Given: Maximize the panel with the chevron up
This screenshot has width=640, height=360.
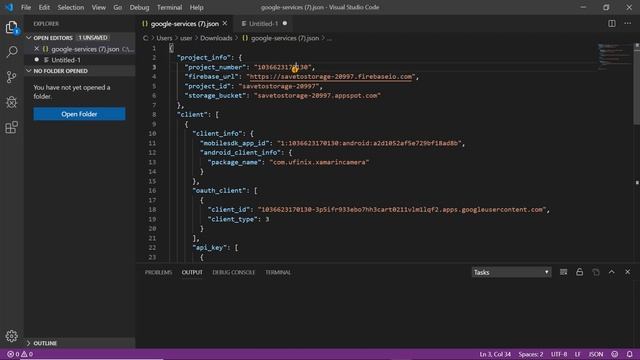Looking at the screenshot, I should [611, 272].
